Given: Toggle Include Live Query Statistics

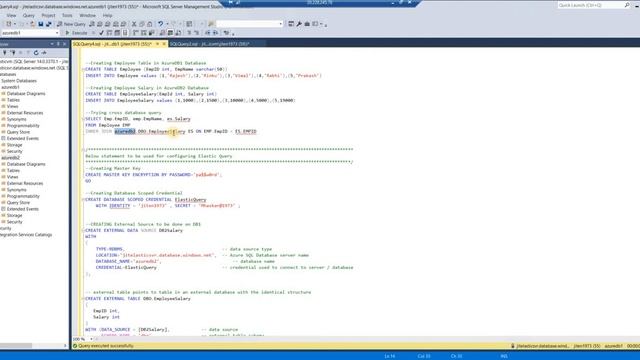Looking at the screenshot, I should (x=144, y=33).
